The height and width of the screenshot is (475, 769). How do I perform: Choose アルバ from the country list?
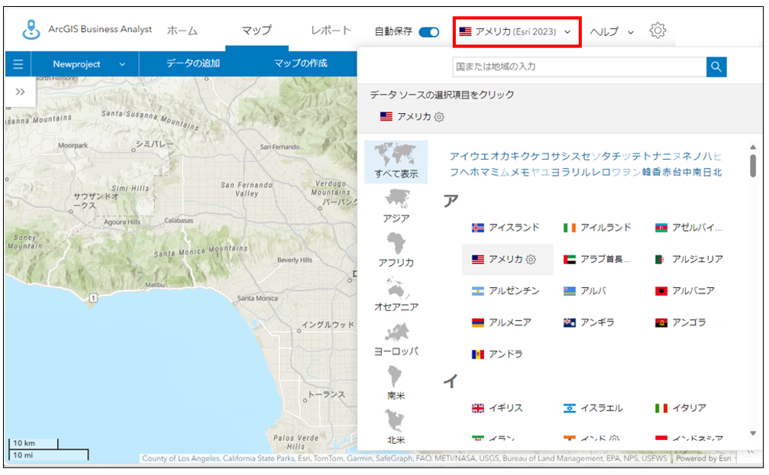coord(585,291)
